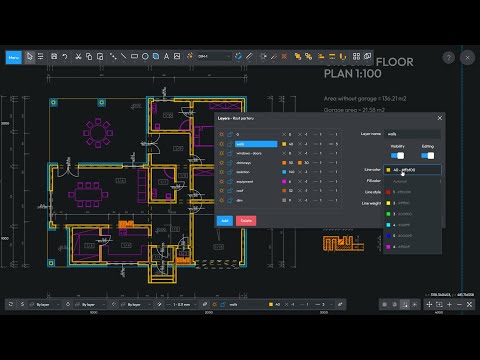Click the measure ruler icon
Image resolution: width=480 pixels, height=360 pixels.
pyautogui.click(x=249, y=56)
